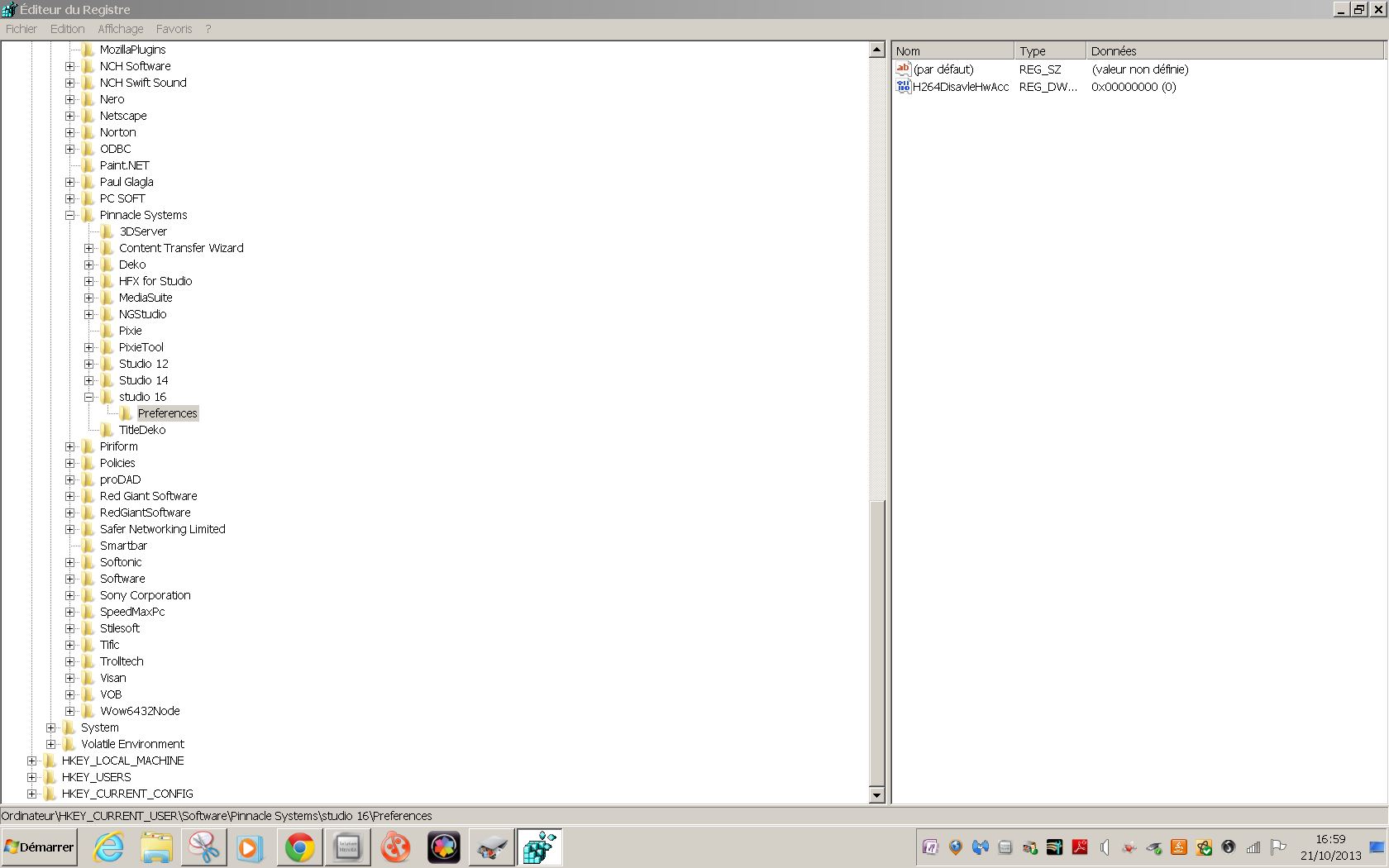Click the H264DisavleHwAcc DWORD value icon
This screenshot has height=868, width=1389.
[x=903, y=86]
